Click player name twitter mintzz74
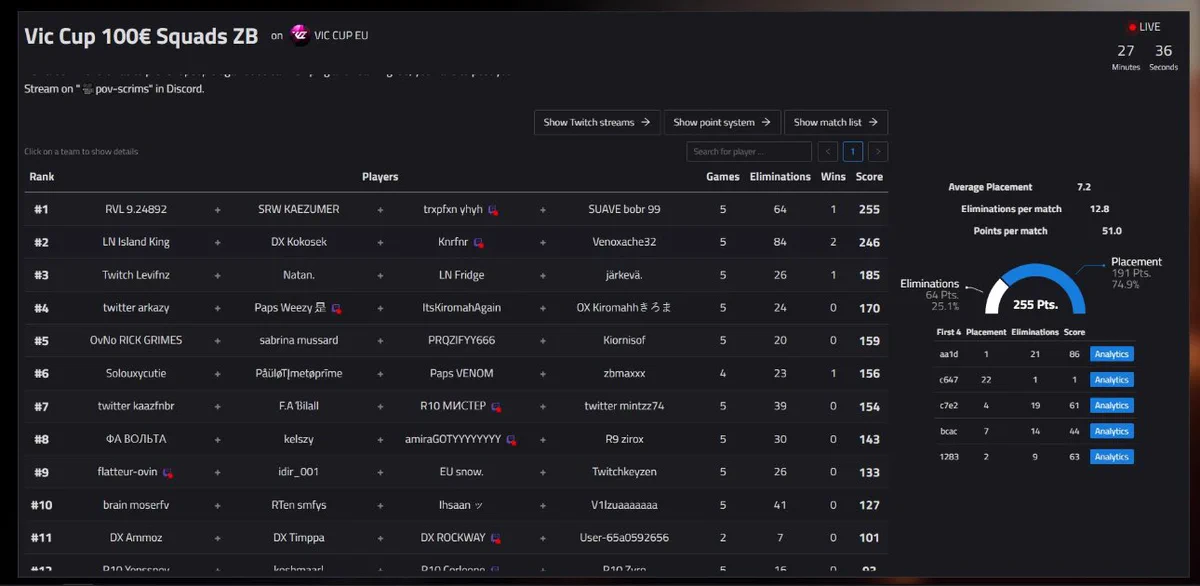 pyautogui.click(x=624, y=406)
